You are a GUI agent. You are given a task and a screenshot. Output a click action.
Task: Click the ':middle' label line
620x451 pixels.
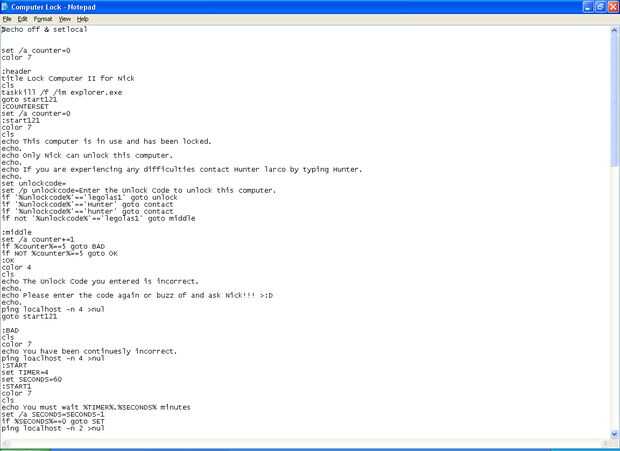[x=17, y=232]
